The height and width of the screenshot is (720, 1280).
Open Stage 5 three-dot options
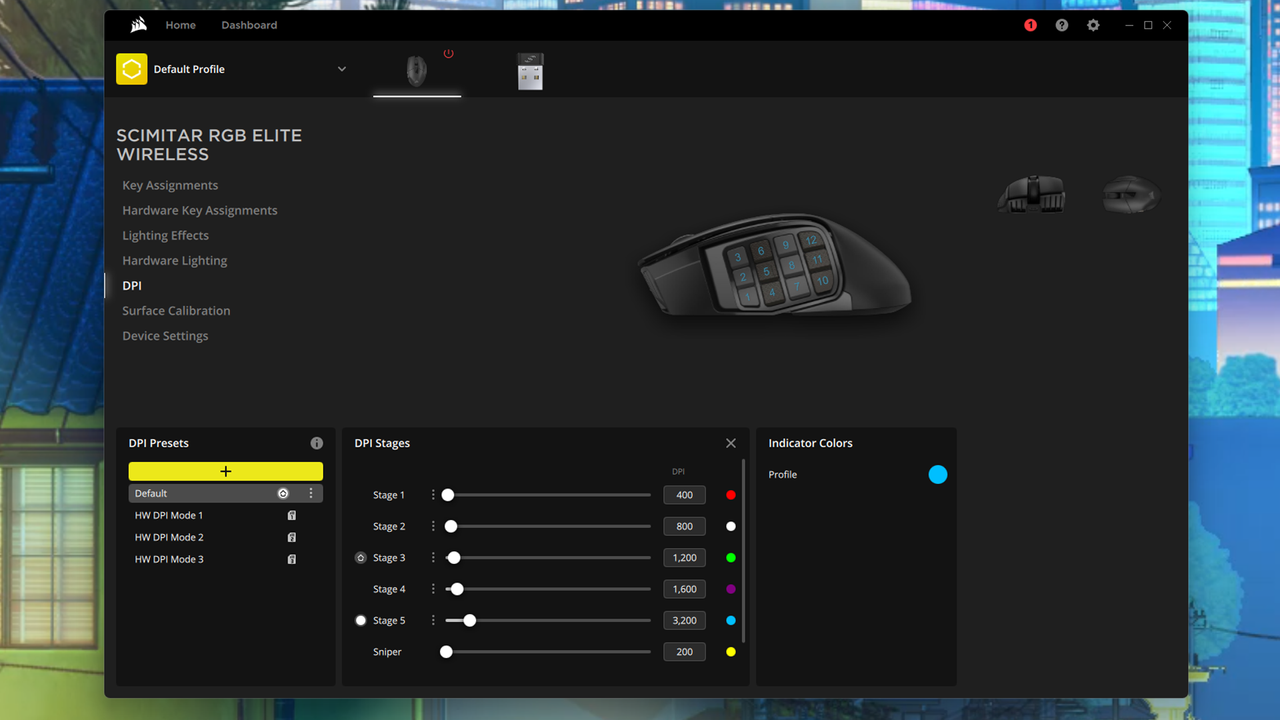click(433, 620)
